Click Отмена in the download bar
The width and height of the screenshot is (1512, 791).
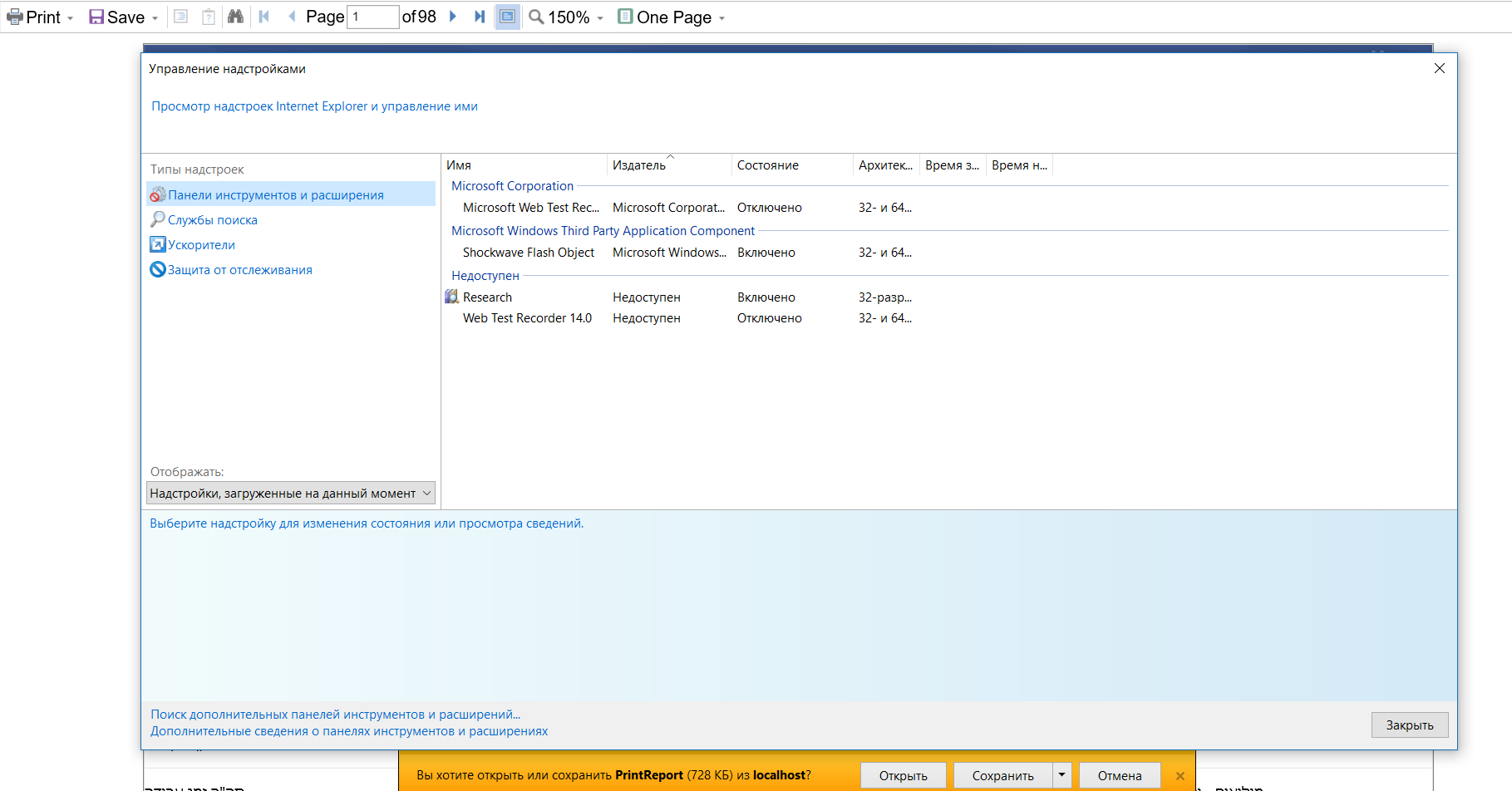click(x=1119, y=775)
